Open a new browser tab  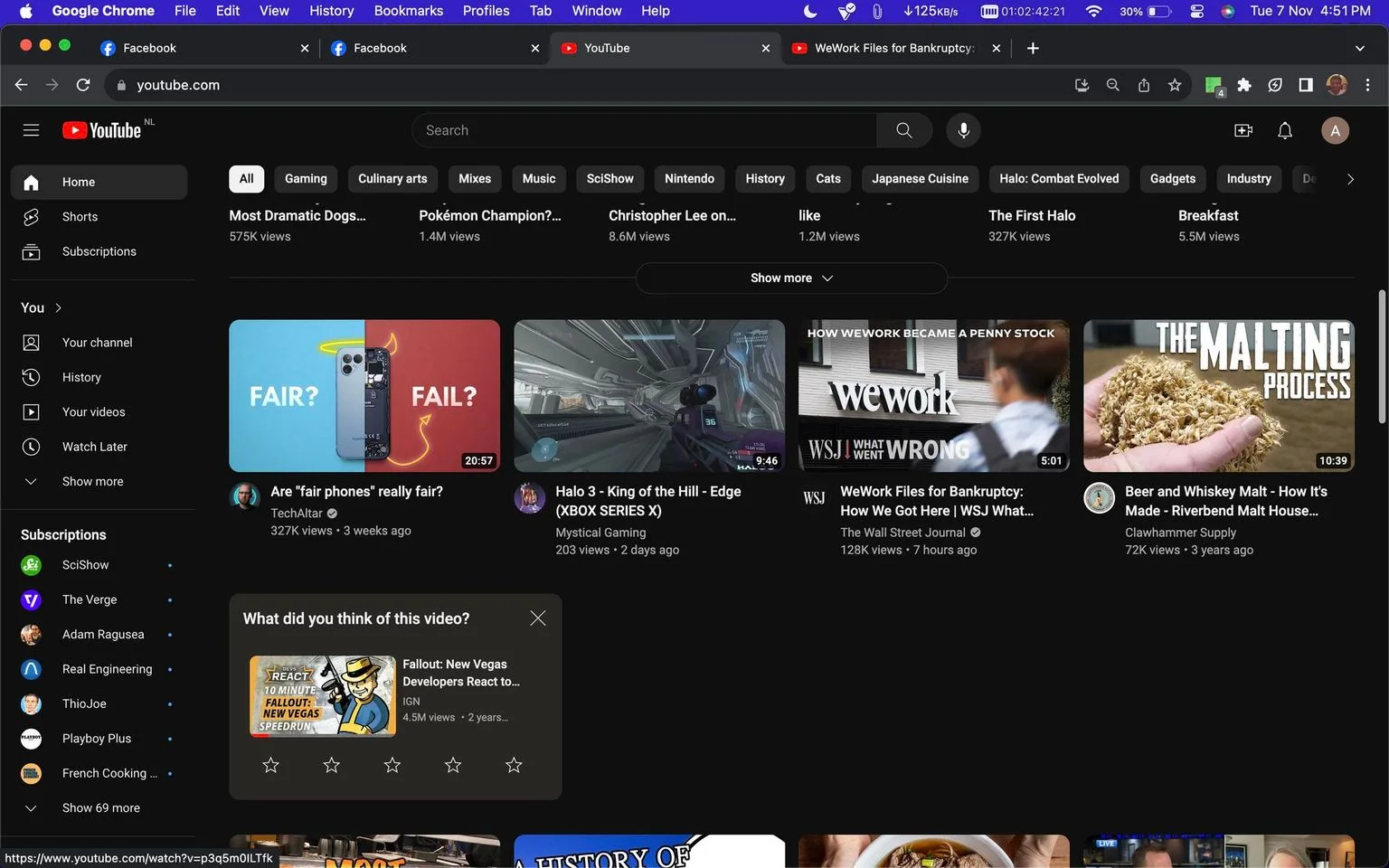click(1033, 48)
